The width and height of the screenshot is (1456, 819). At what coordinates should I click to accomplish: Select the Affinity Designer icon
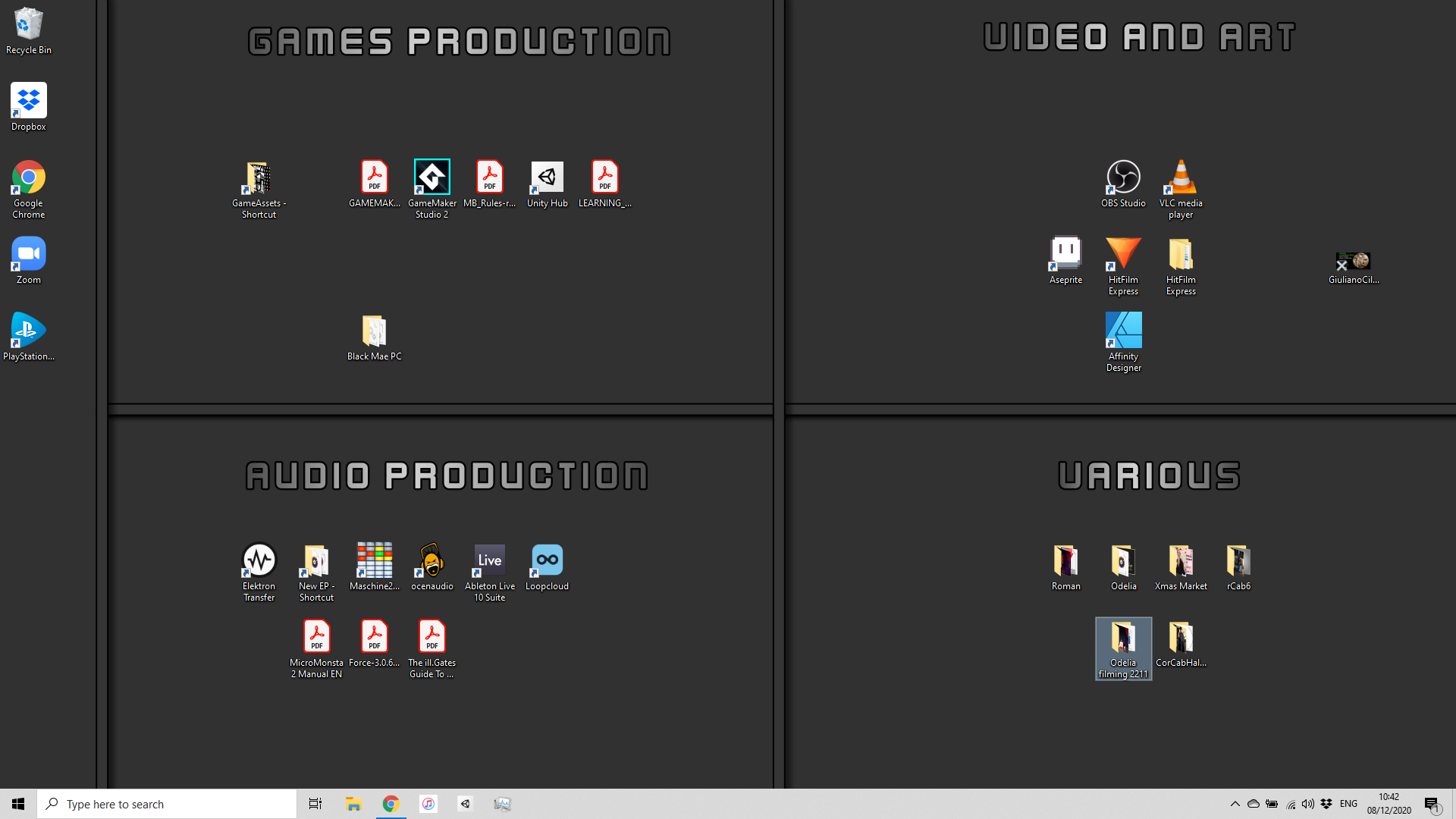pos(1123,331)
